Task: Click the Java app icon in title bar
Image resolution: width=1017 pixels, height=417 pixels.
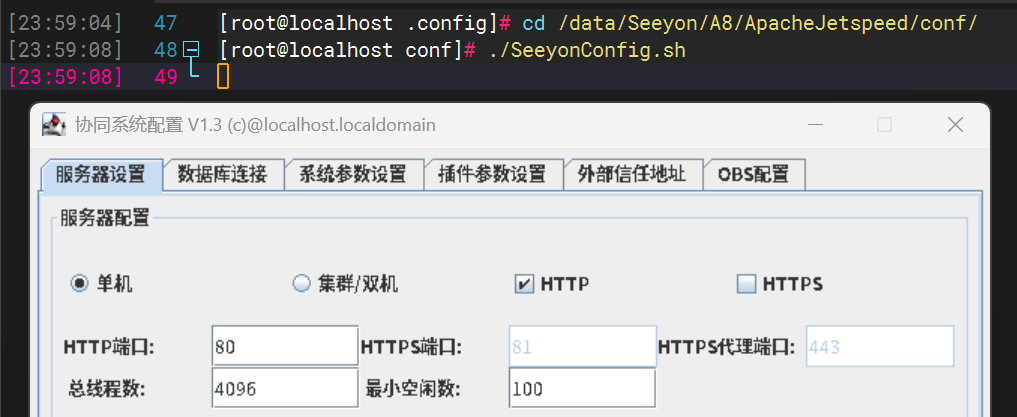Action: point(53,125)
